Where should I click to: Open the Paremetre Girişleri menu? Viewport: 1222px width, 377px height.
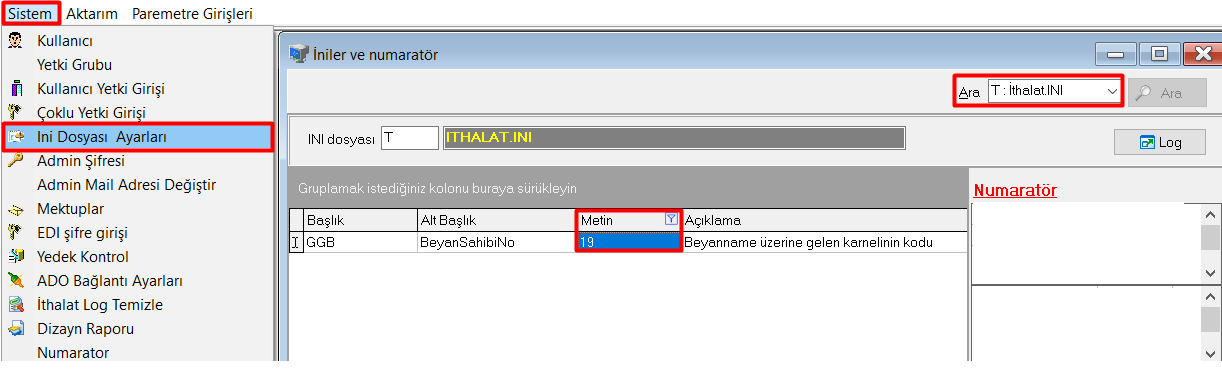pyautogui.click(x=192, y=14)
